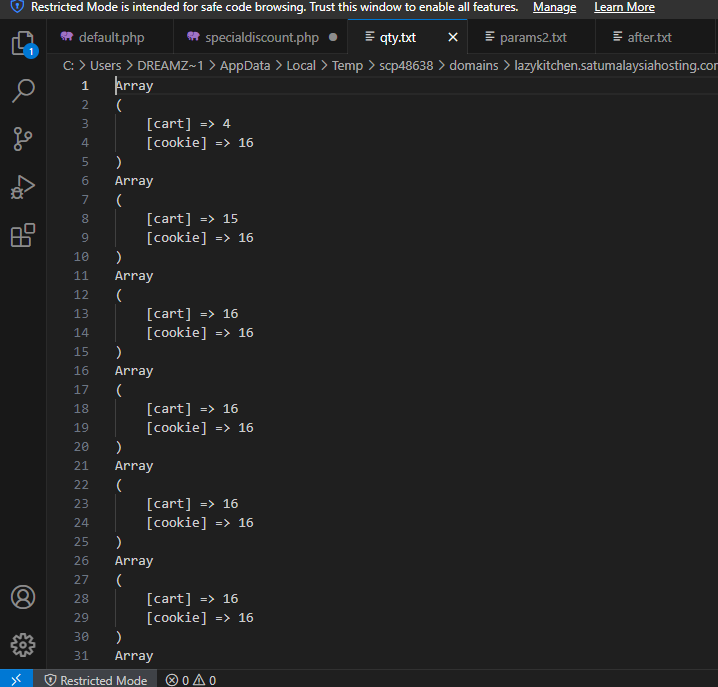Click the remote window indicator icon

pyautogui.click(x=16, y=679)
